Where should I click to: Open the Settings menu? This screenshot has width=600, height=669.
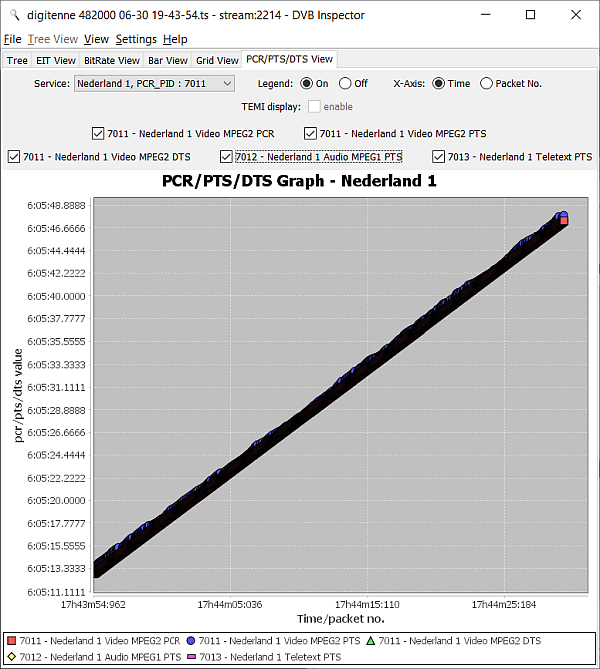point(135,39)
